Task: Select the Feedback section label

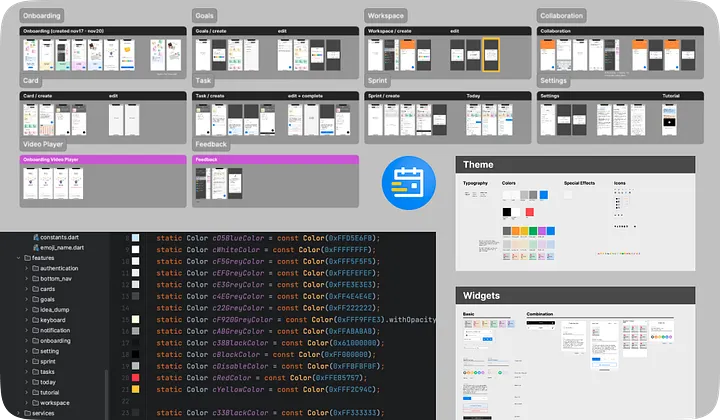Action: point(211,144)
